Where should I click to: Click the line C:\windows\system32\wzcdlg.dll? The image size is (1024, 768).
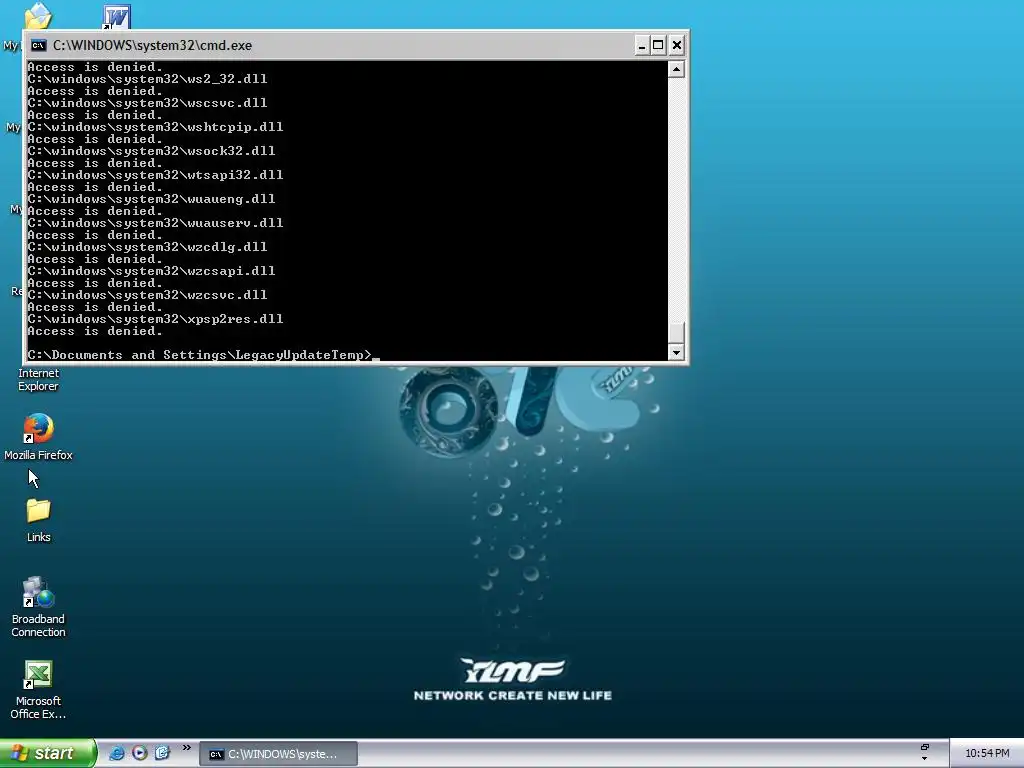[x=148, y=247]
